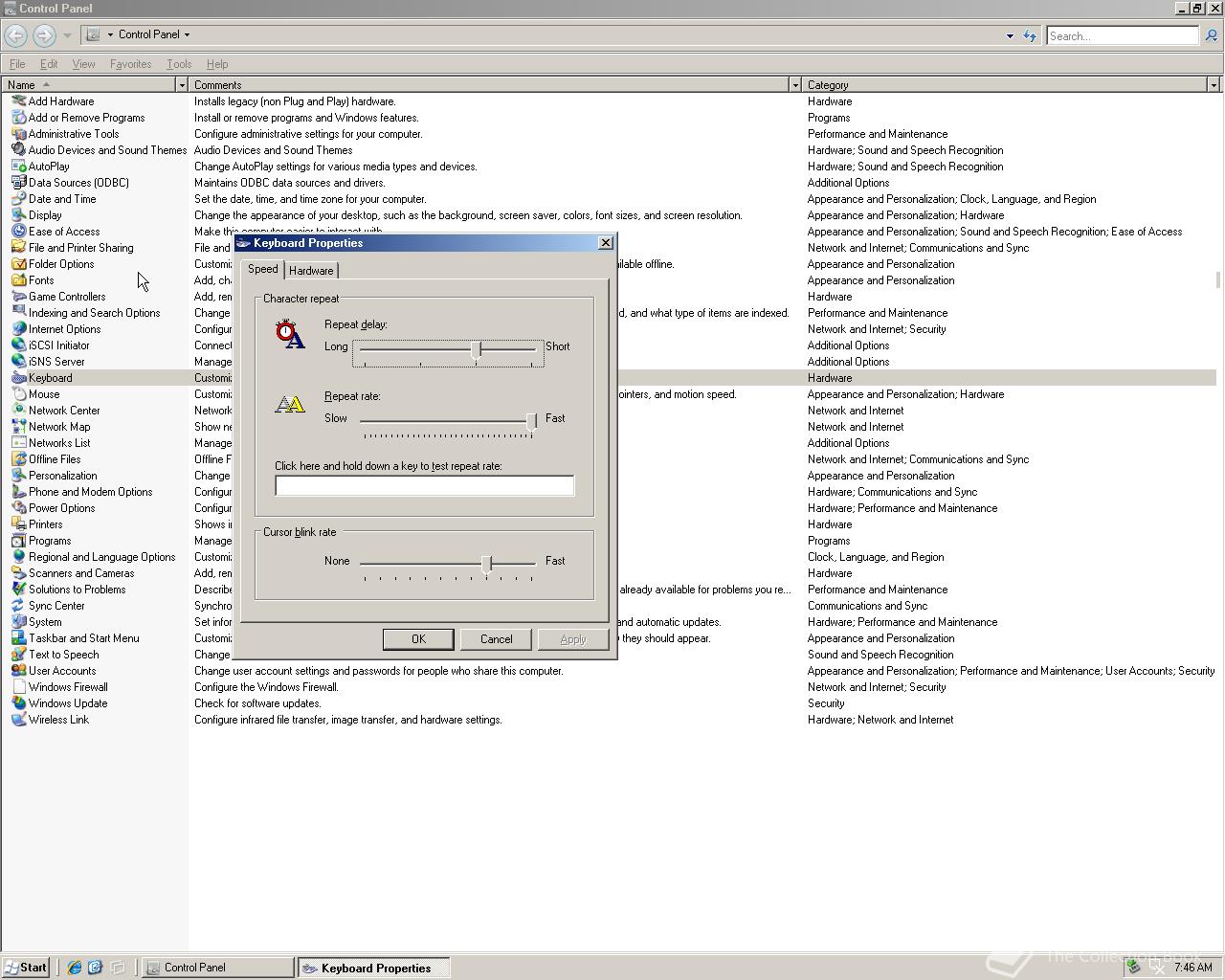Image resolution: width=1225 pixels, height=980 pixels.
Task: Open the Data Sources (ODBC) icon
Action: (18, 183)
